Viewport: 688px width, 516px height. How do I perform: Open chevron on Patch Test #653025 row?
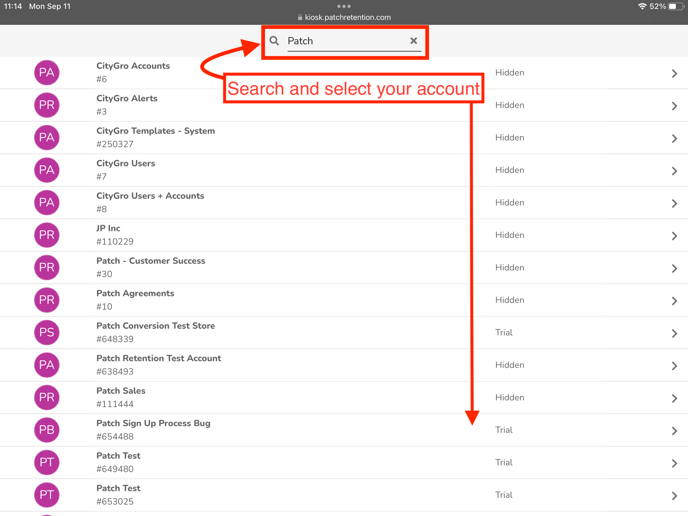[x=674, y=495]
